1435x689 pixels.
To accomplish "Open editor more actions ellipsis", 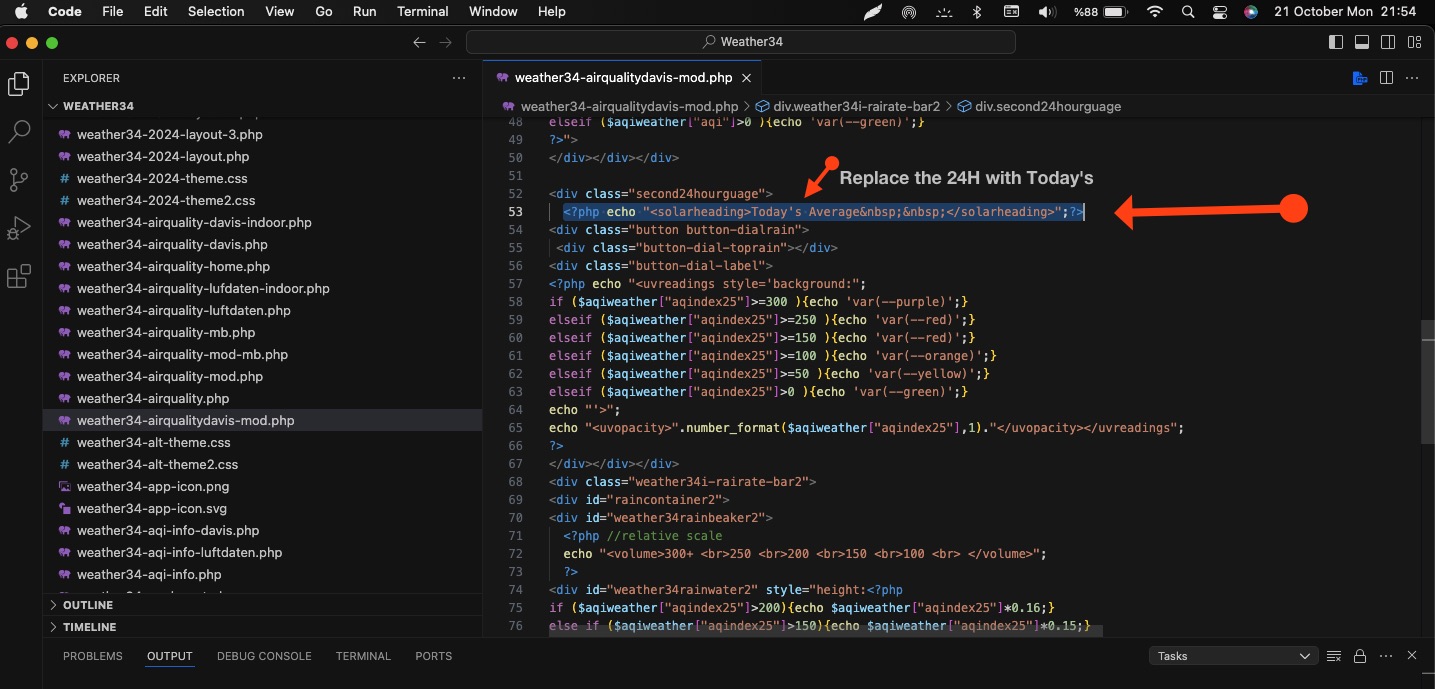I will click(1412, 78).
